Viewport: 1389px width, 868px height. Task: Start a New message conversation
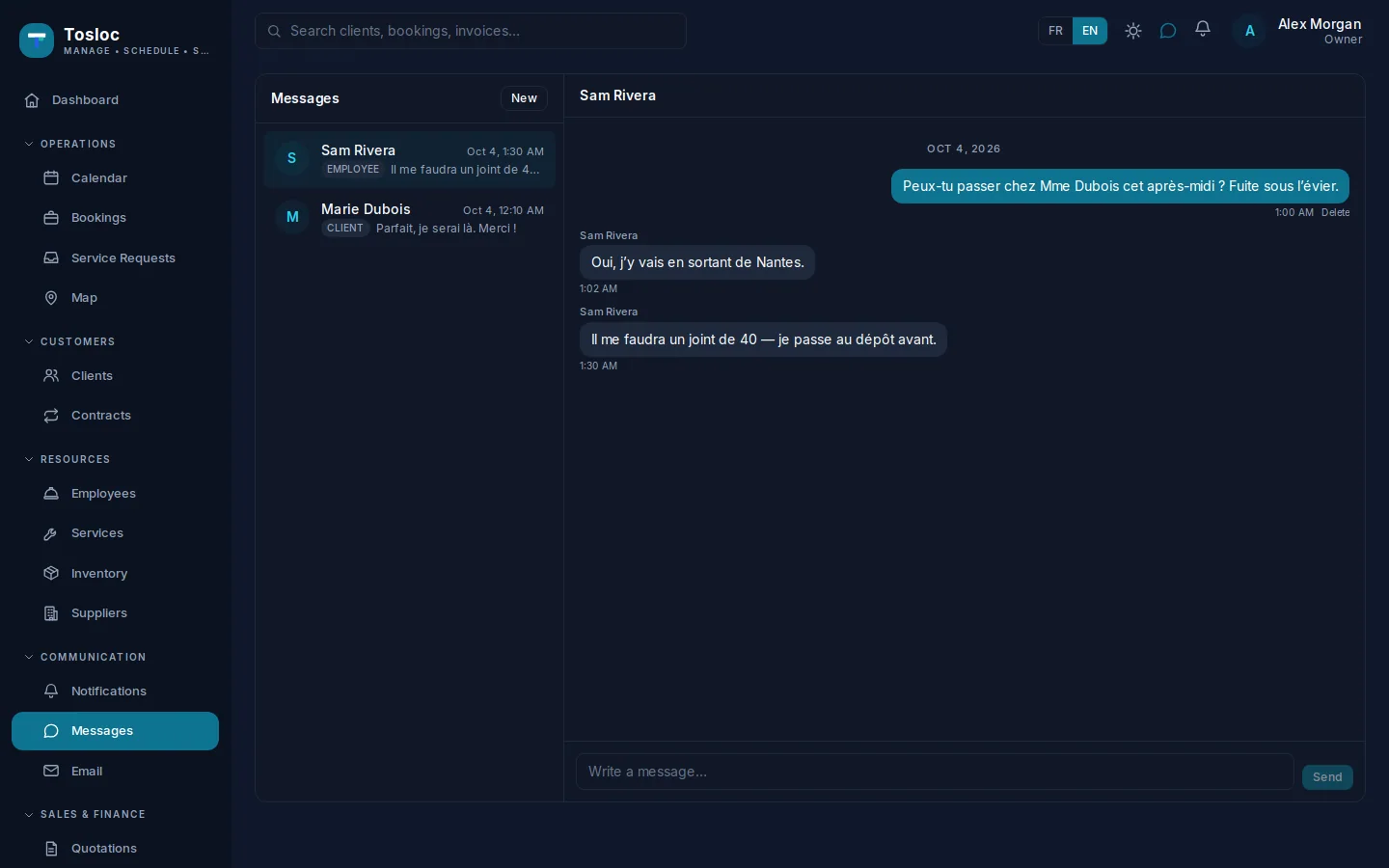(524, 98)
